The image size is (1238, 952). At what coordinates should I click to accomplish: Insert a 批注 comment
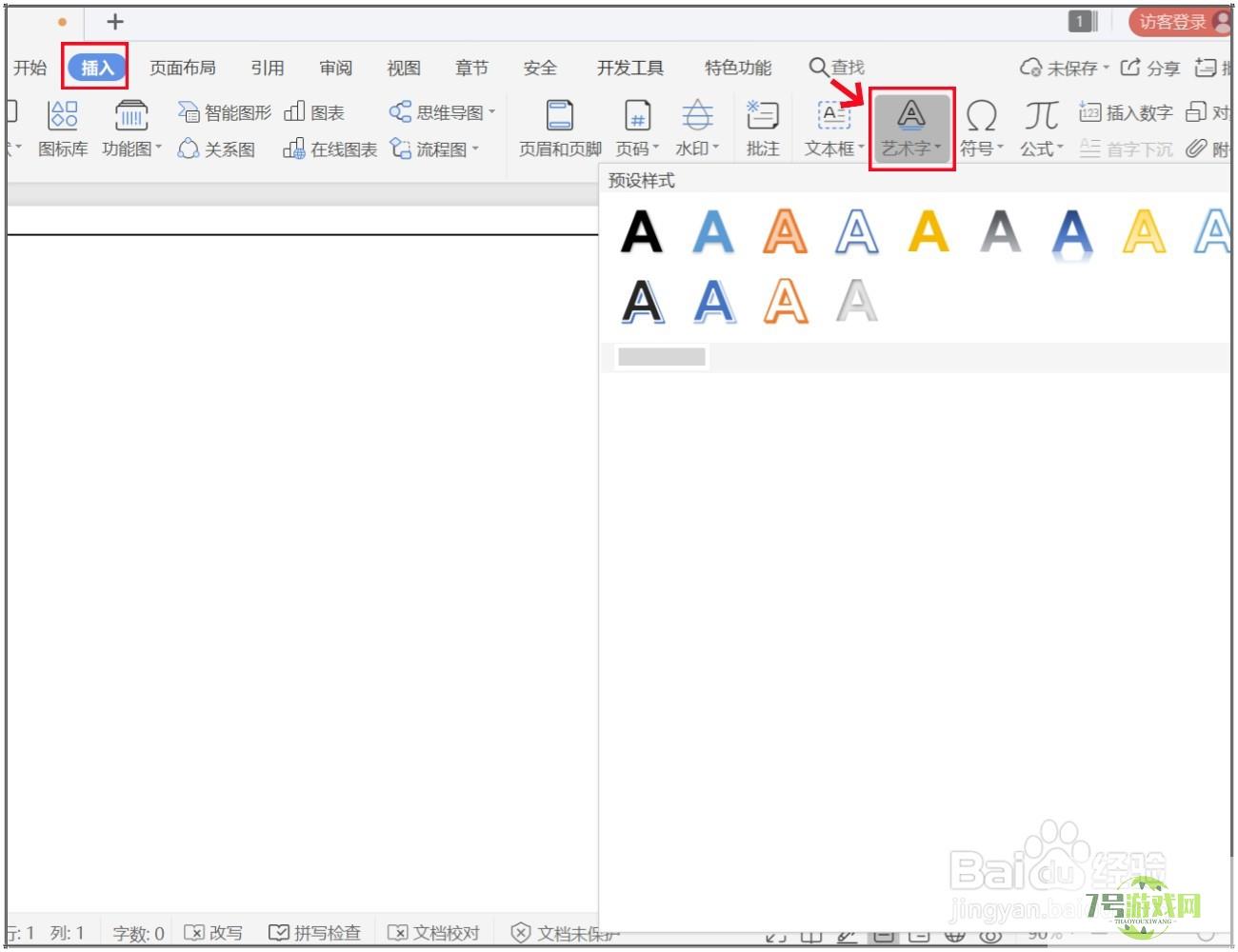[763, 129]
